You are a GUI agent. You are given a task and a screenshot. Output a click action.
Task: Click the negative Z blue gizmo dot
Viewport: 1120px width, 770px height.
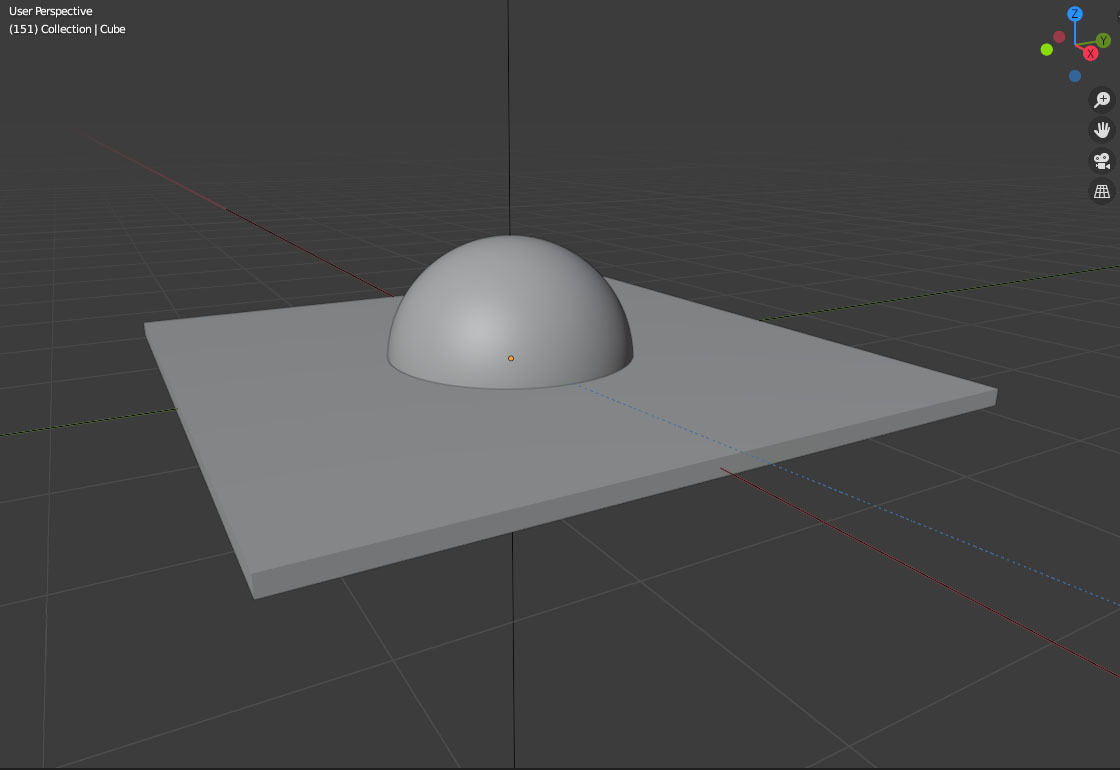1074,76
